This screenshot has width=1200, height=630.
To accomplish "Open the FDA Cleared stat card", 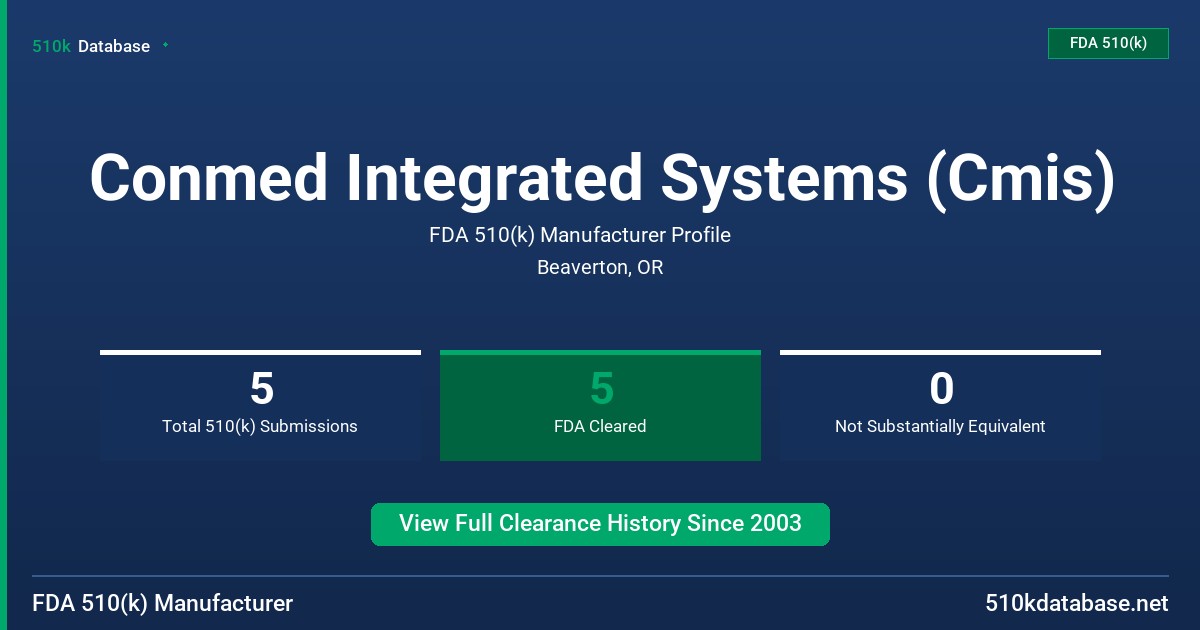I will click(x=600, y=406).
